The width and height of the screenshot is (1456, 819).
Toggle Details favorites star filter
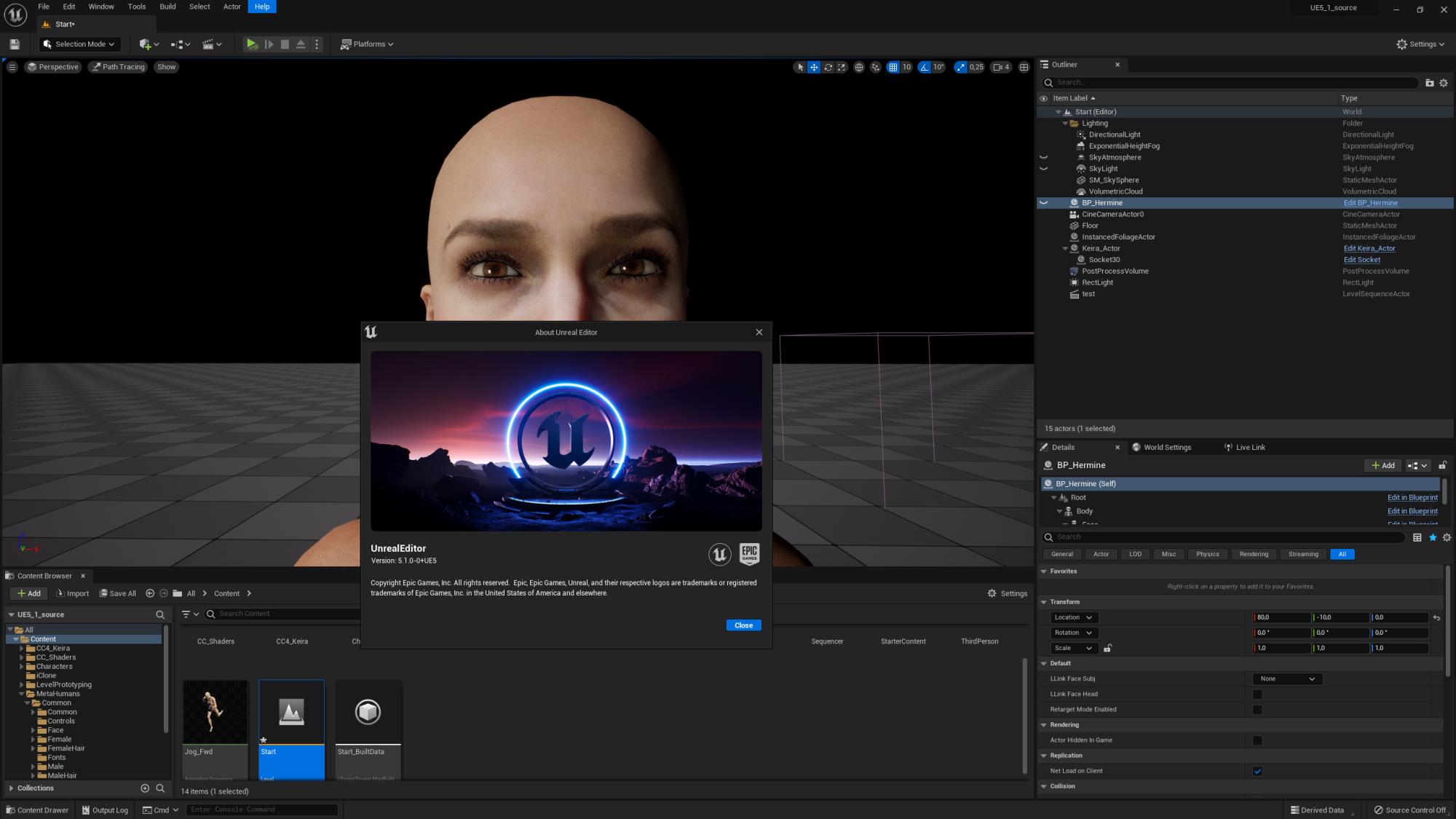point(1433,537)
